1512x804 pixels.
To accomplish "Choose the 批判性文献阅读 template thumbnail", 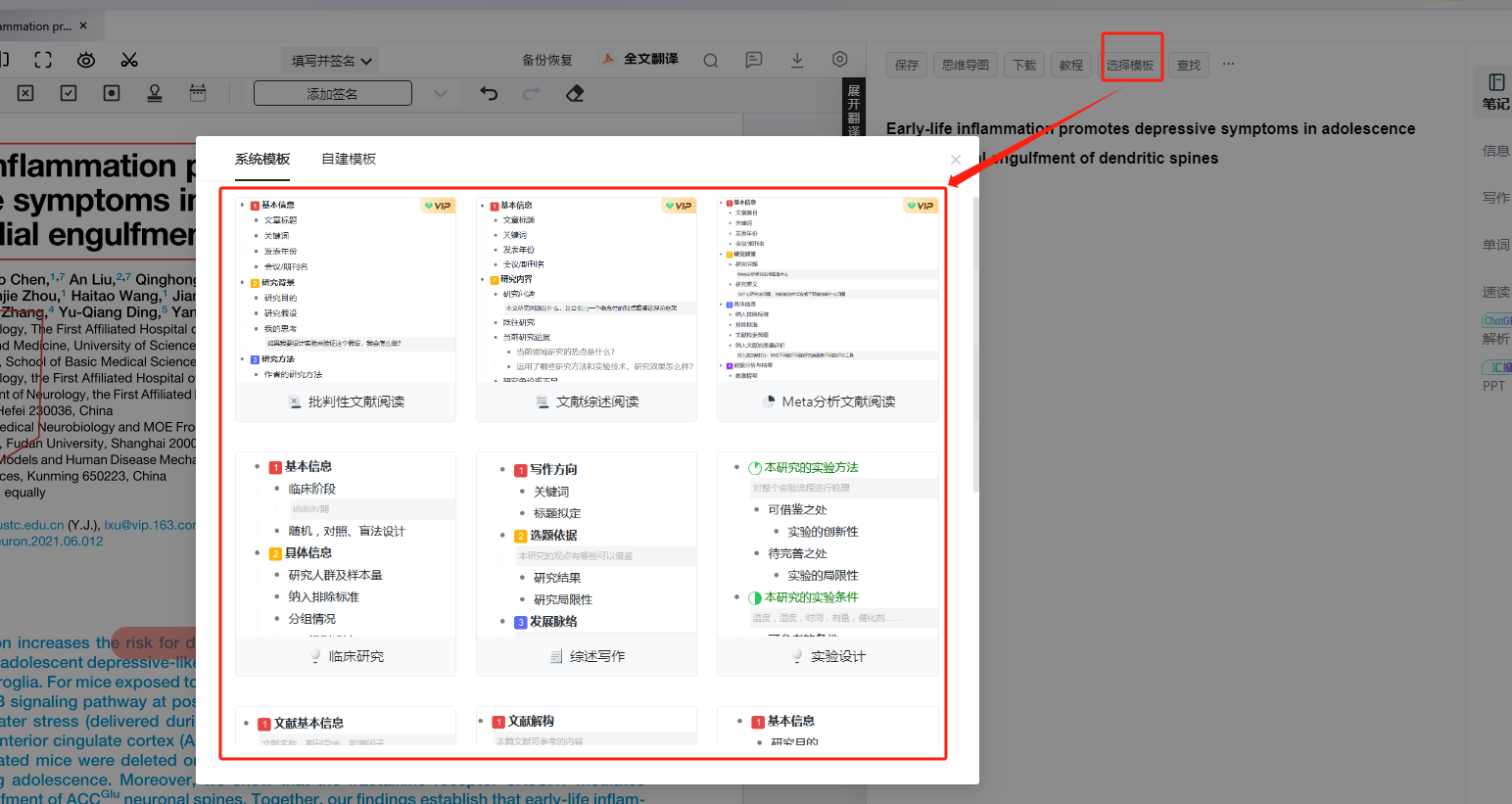I will 346,309.
